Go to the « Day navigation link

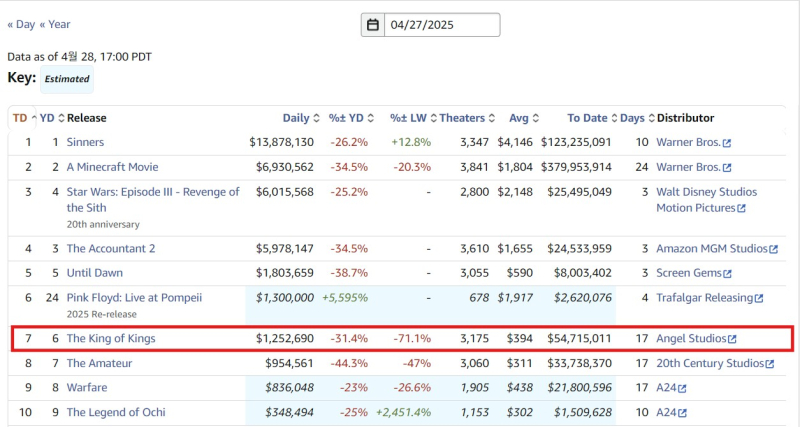click(x=21, y=24)
